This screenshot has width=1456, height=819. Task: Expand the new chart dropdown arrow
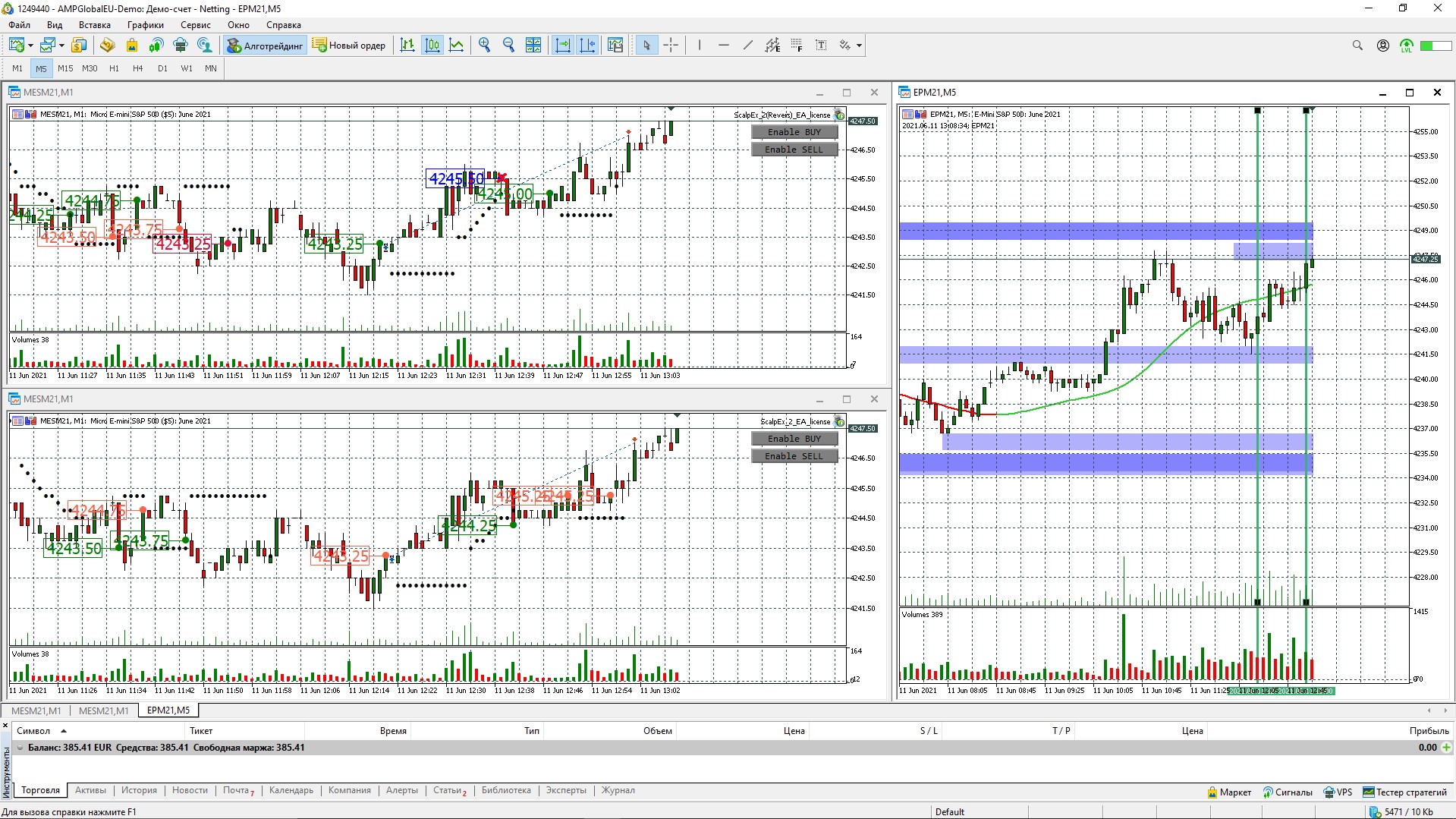[30, 46]
